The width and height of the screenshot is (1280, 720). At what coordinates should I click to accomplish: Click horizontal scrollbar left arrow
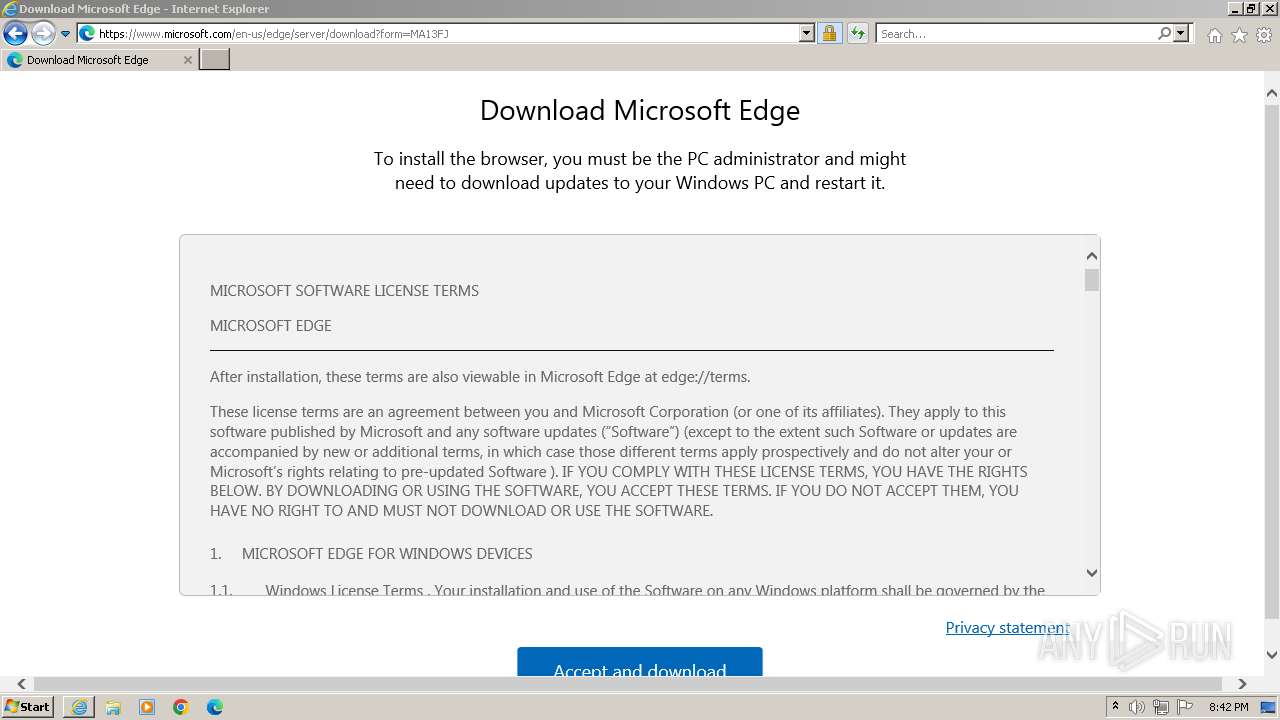pyautogui.click(x=22, y=684)
